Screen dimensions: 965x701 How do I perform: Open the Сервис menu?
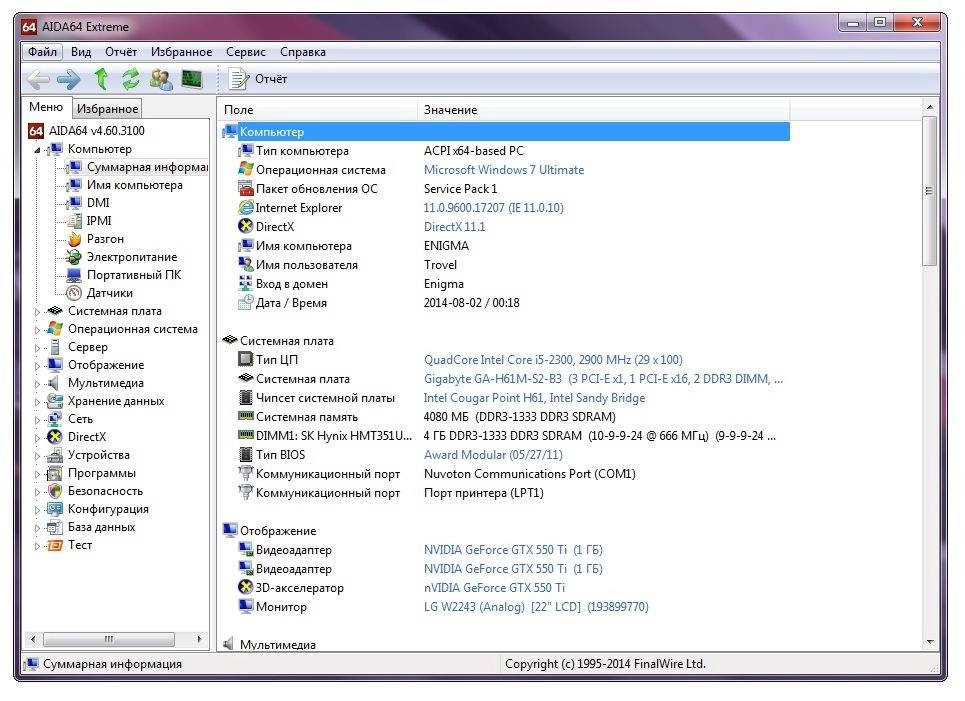click(246, 52)
